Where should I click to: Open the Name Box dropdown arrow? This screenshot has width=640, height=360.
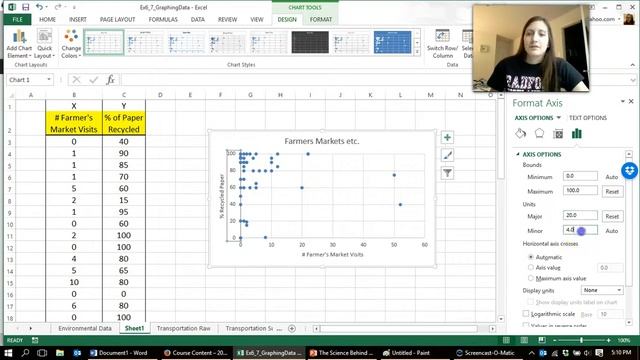(49, 80)
